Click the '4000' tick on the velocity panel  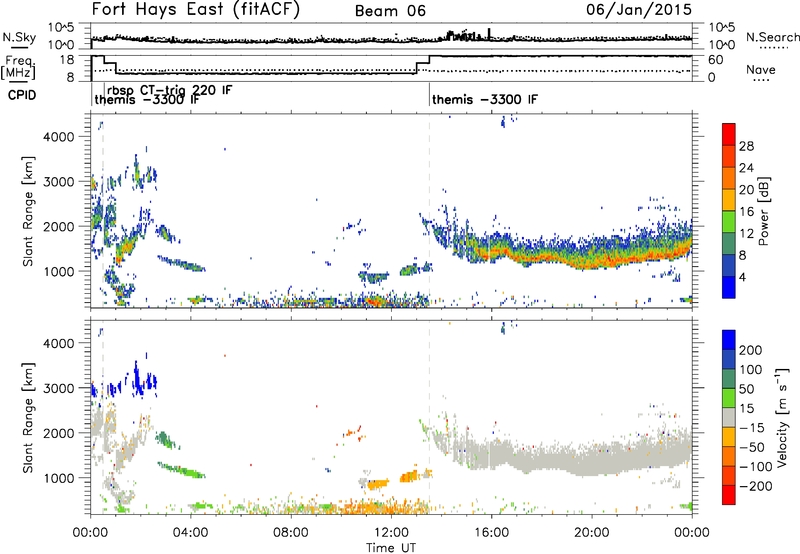[59, 343]
